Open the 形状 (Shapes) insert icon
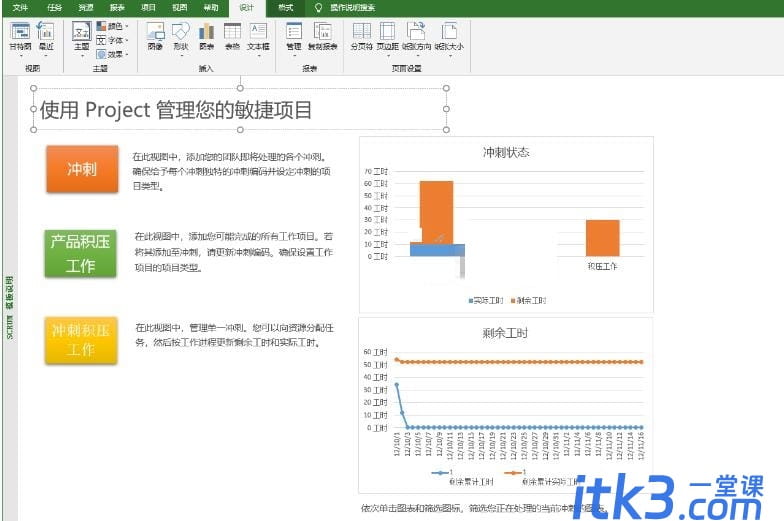This screenshot has width=784, height=521. 180,31
